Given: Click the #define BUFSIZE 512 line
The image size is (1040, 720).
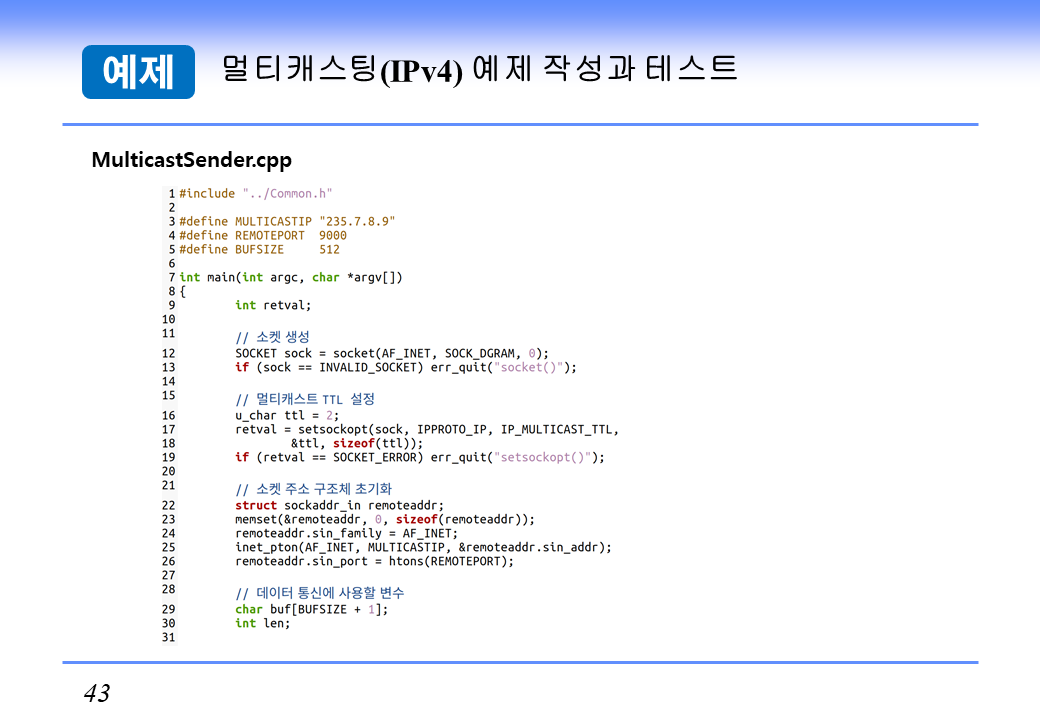Looking at the screenshot, I should pyautogui.click(x=259, y=249).
